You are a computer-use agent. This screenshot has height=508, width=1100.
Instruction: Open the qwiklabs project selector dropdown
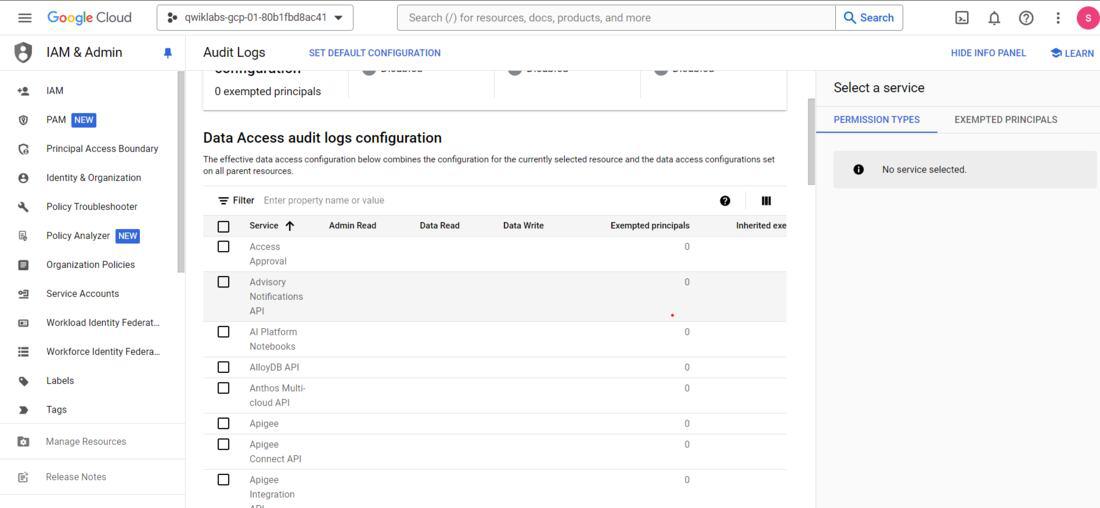point(255,18)
